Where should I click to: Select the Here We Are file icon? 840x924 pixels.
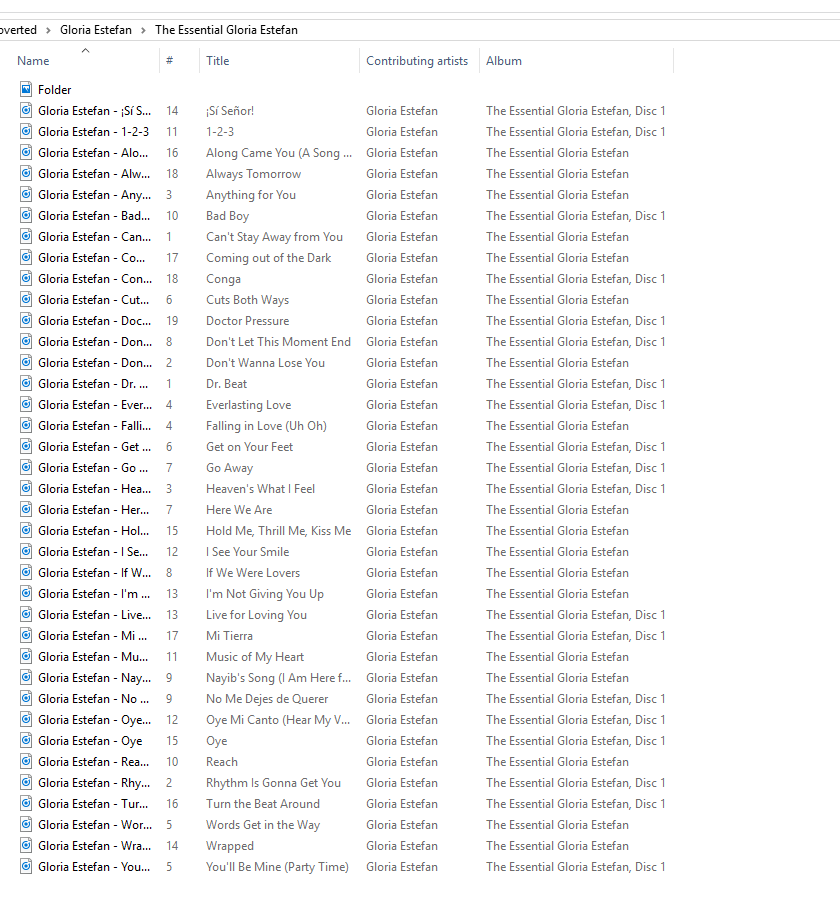click(x=26, y=510)
